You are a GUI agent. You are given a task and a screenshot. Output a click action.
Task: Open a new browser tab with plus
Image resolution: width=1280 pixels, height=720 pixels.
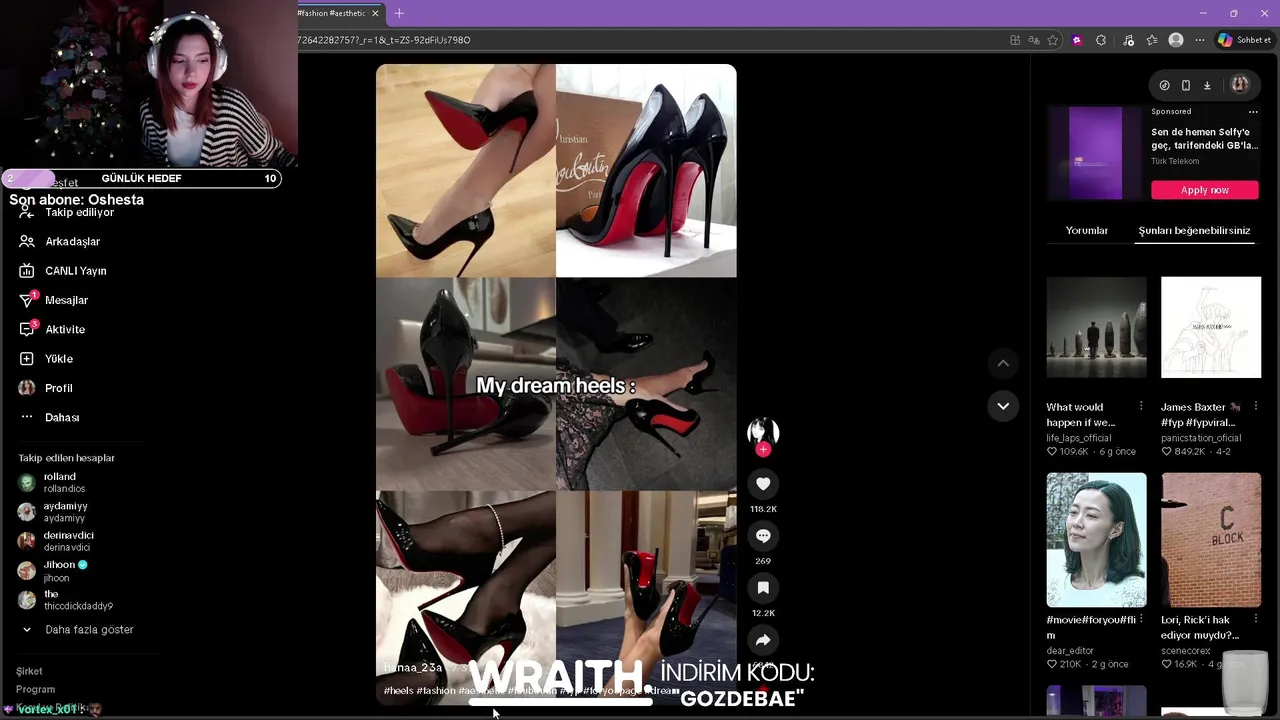[x=399, y=13]
